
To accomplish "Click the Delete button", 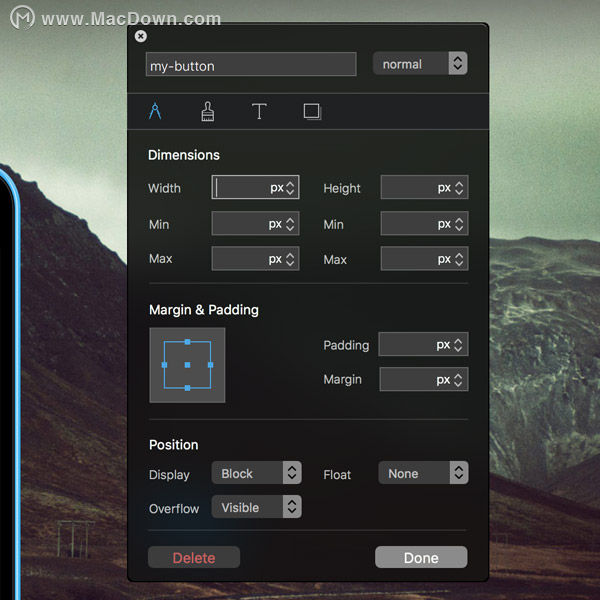I will click(194, 557).
